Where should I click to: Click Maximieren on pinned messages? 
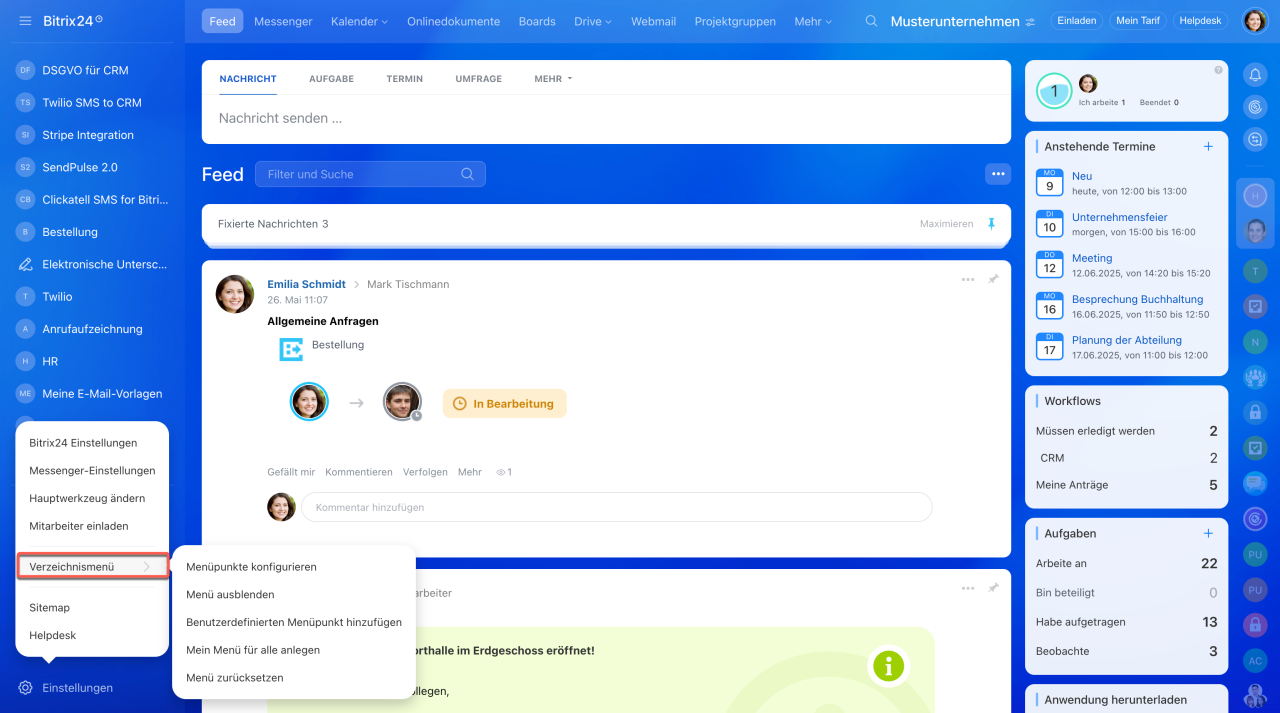click(x=946, y=224)
